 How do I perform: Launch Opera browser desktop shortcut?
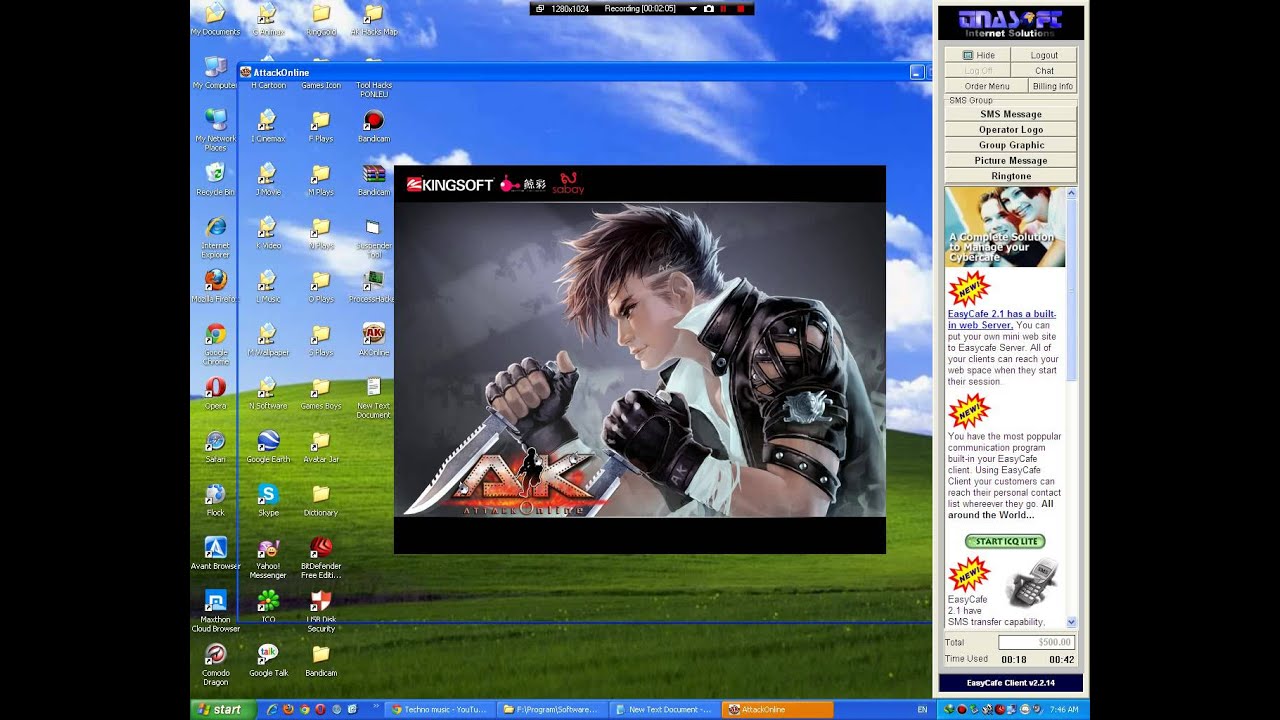coord(215,393)
